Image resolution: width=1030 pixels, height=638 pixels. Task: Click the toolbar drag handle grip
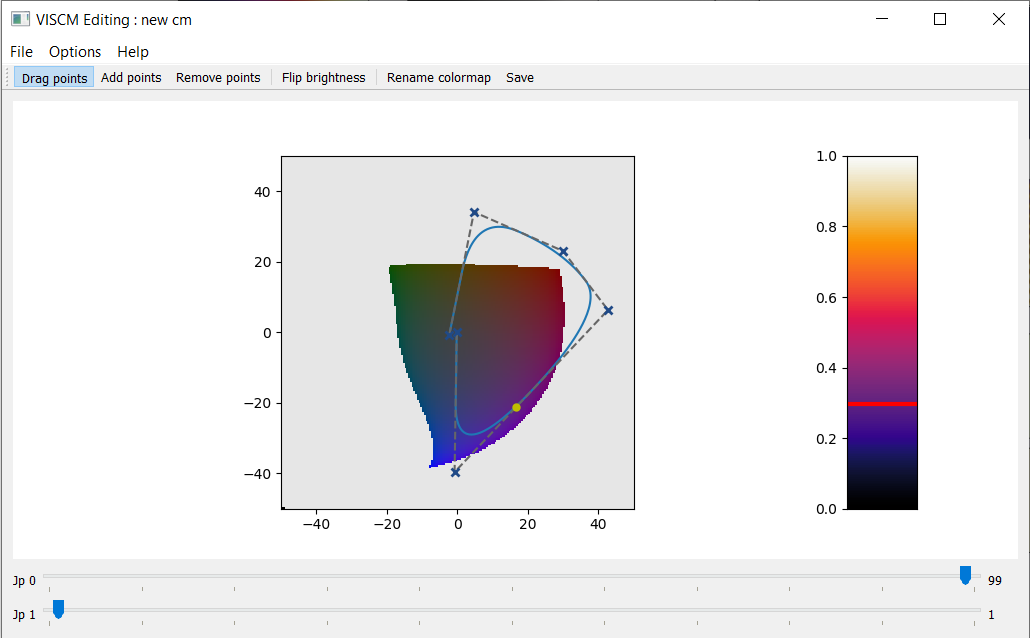coord(8,78)
